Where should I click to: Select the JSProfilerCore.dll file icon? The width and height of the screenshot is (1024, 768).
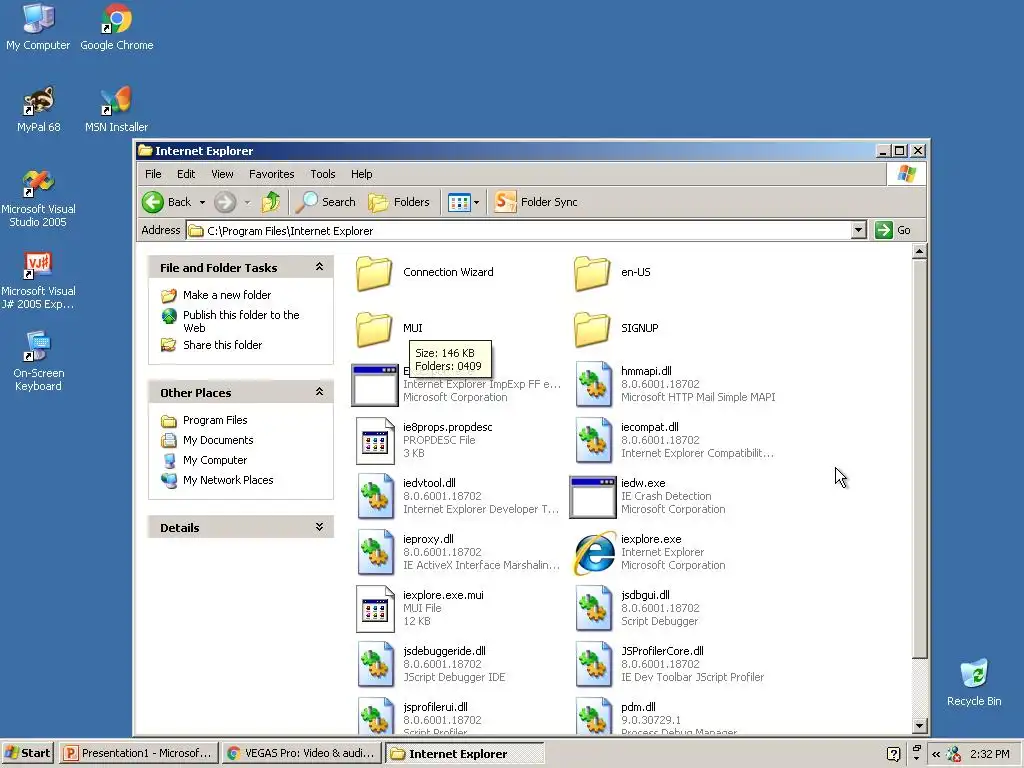pyautogui.click(x=593, y=665)
